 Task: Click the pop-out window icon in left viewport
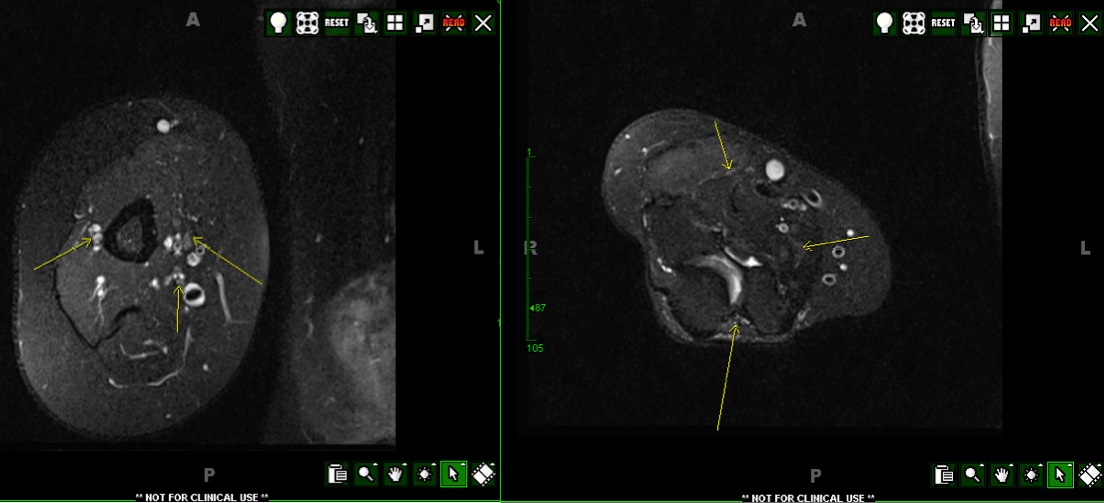[425, 23]
